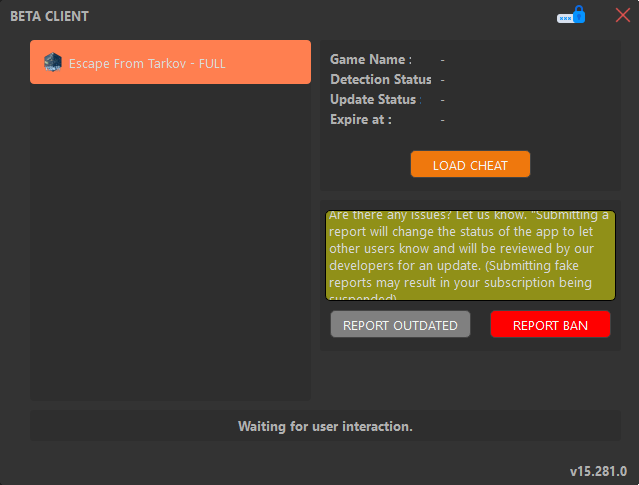
Task: Click the Waiting for user interaction status bar
Action: click(x=325, y=426)
